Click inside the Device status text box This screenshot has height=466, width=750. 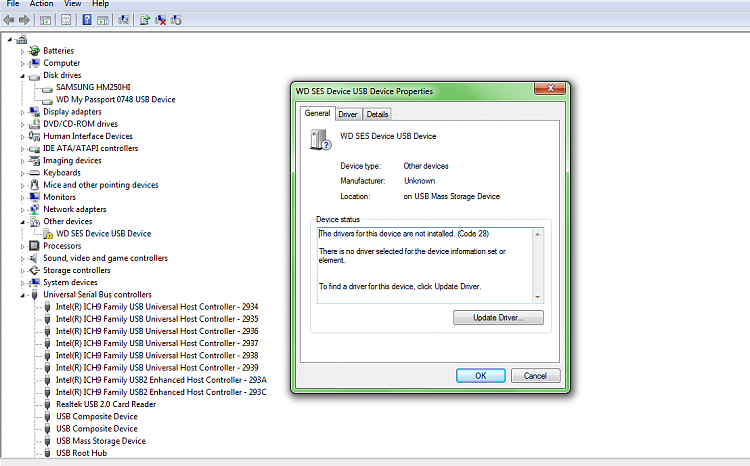coord(425,265)
